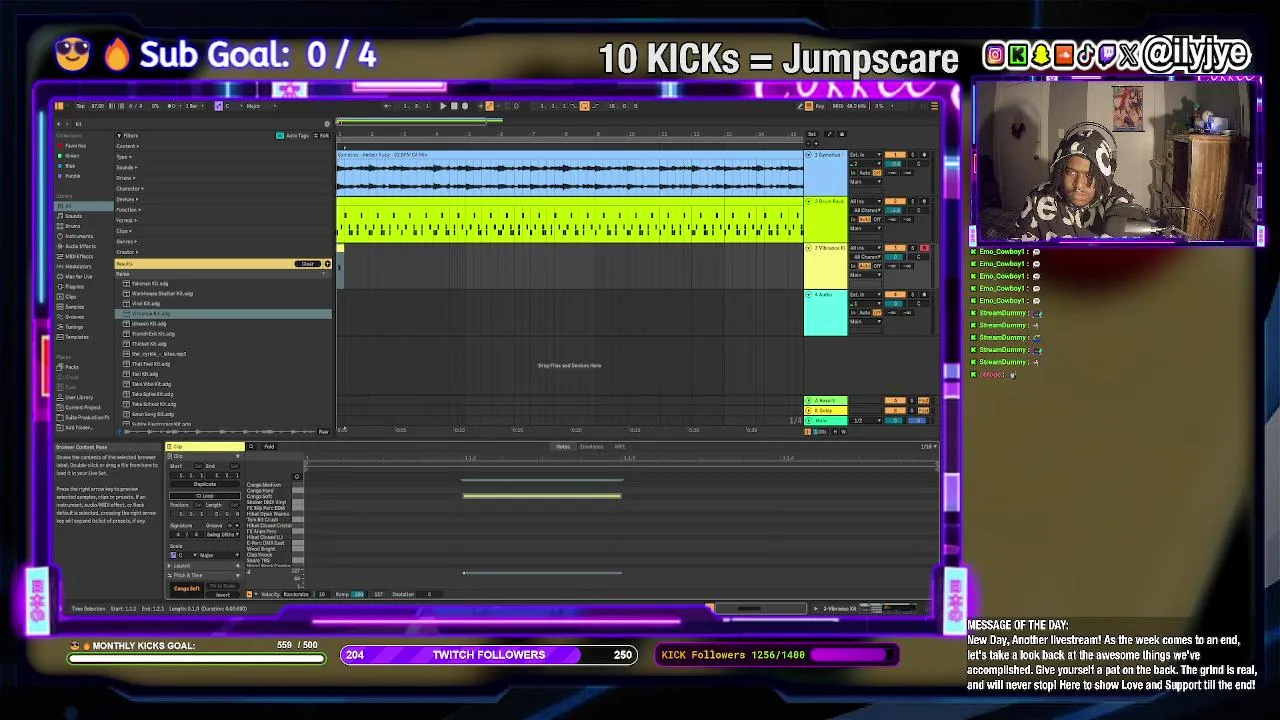1280x720 pixels.
Task: Toggle the arrangement lock icon
Action: point(841,134)
